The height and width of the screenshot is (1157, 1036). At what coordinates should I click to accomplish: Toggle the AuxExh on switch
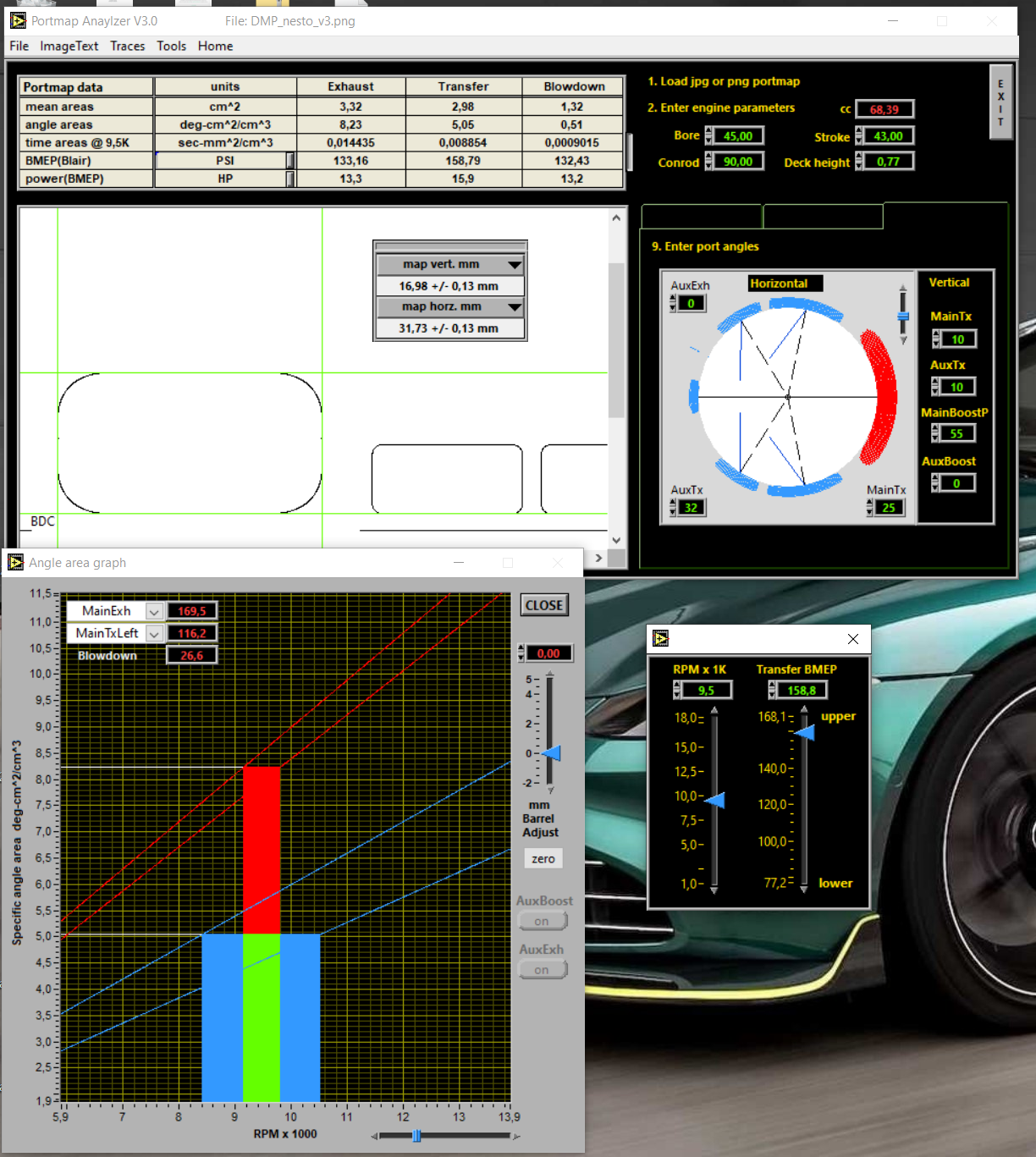click(x=543, y=970)
